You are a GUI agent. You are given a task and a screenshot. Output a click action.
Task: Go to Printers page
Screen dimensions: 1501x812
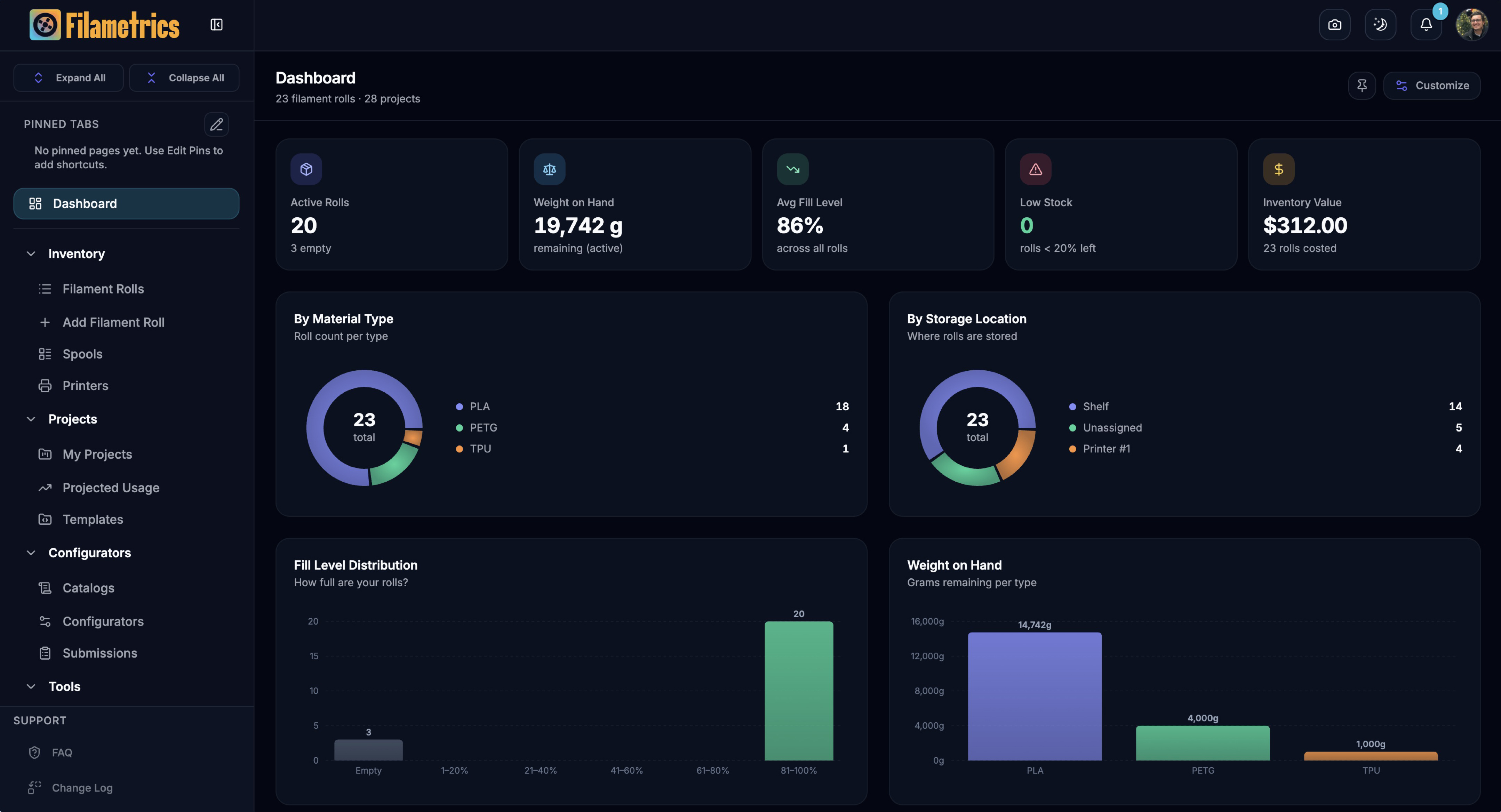coord(73,386)
